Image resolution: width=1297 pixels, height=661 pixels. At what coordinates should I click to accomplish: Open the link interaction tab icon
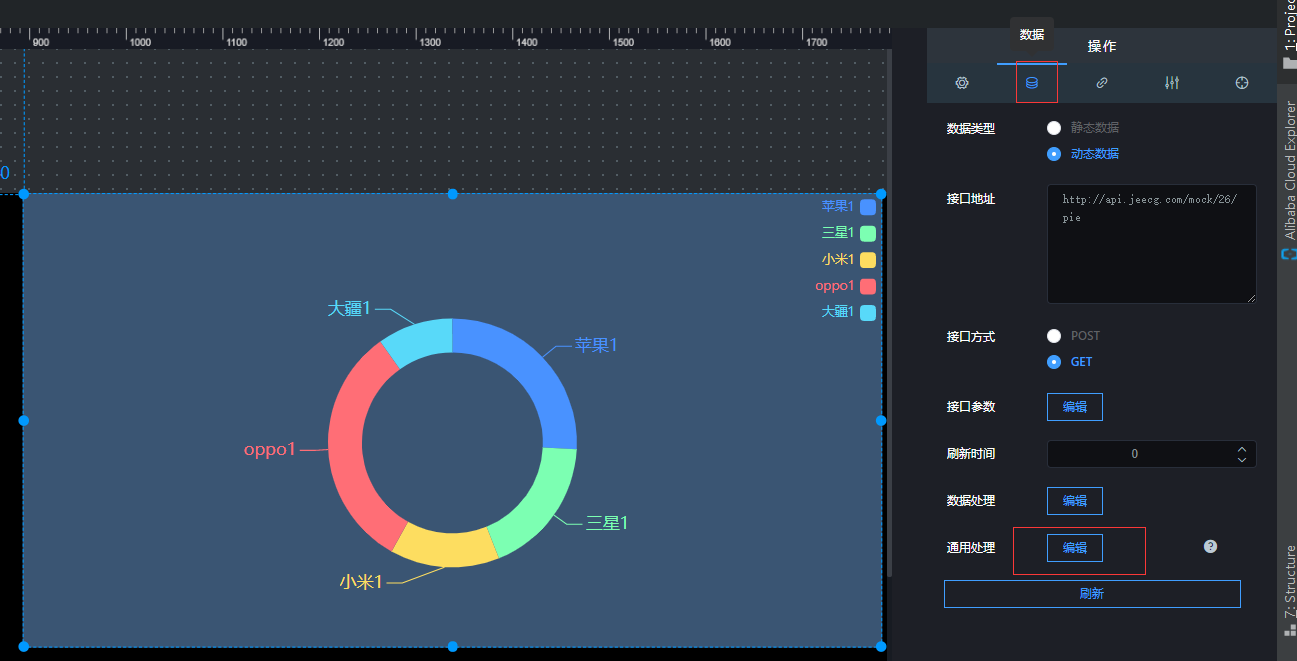(1102, 83)
